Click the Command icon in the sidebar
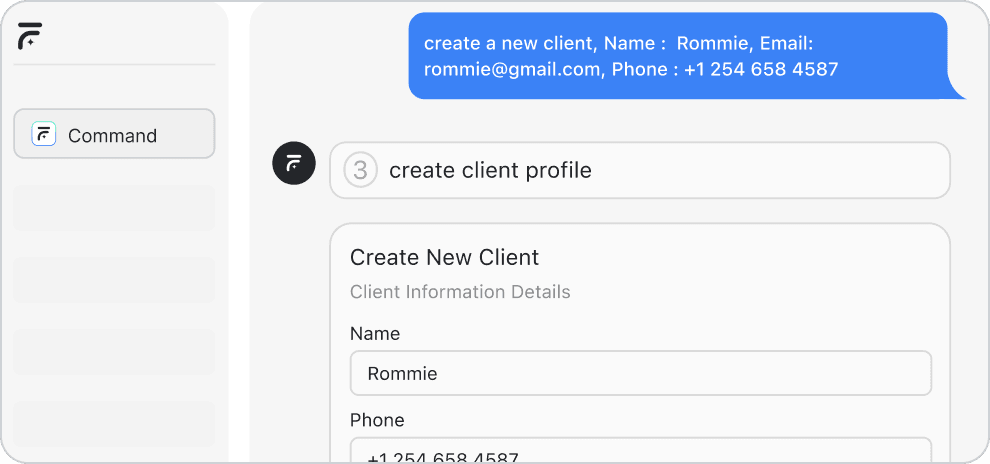The width and height of the screenshot is (990, 464). (x=44, y=134)
